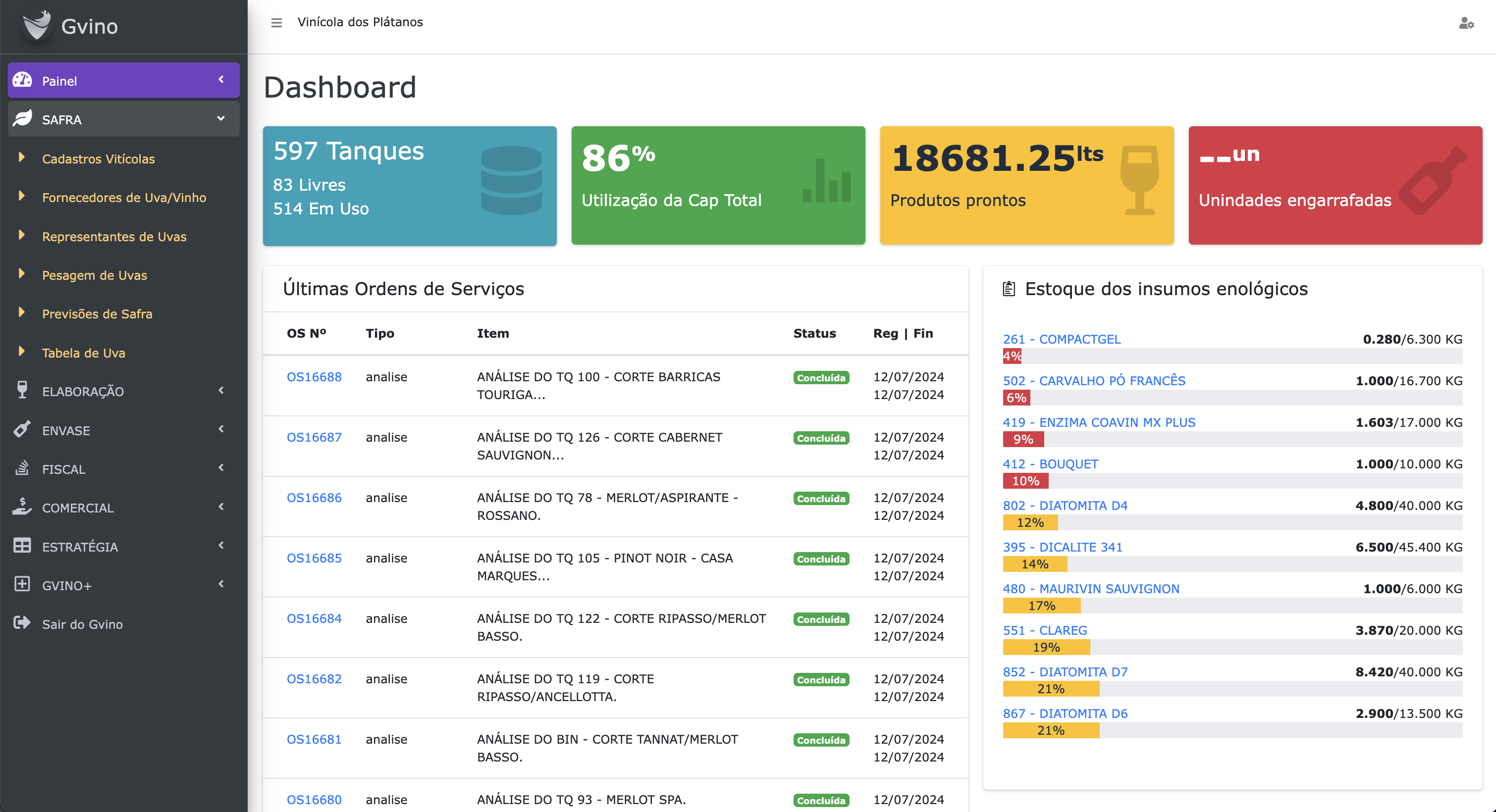Open the 502 - CARVALHO PÓ FRANCÊS link
Image resolution: width=1496 pixels, height=812 pixels.
pyautogui.click(x=1094, y=381)
